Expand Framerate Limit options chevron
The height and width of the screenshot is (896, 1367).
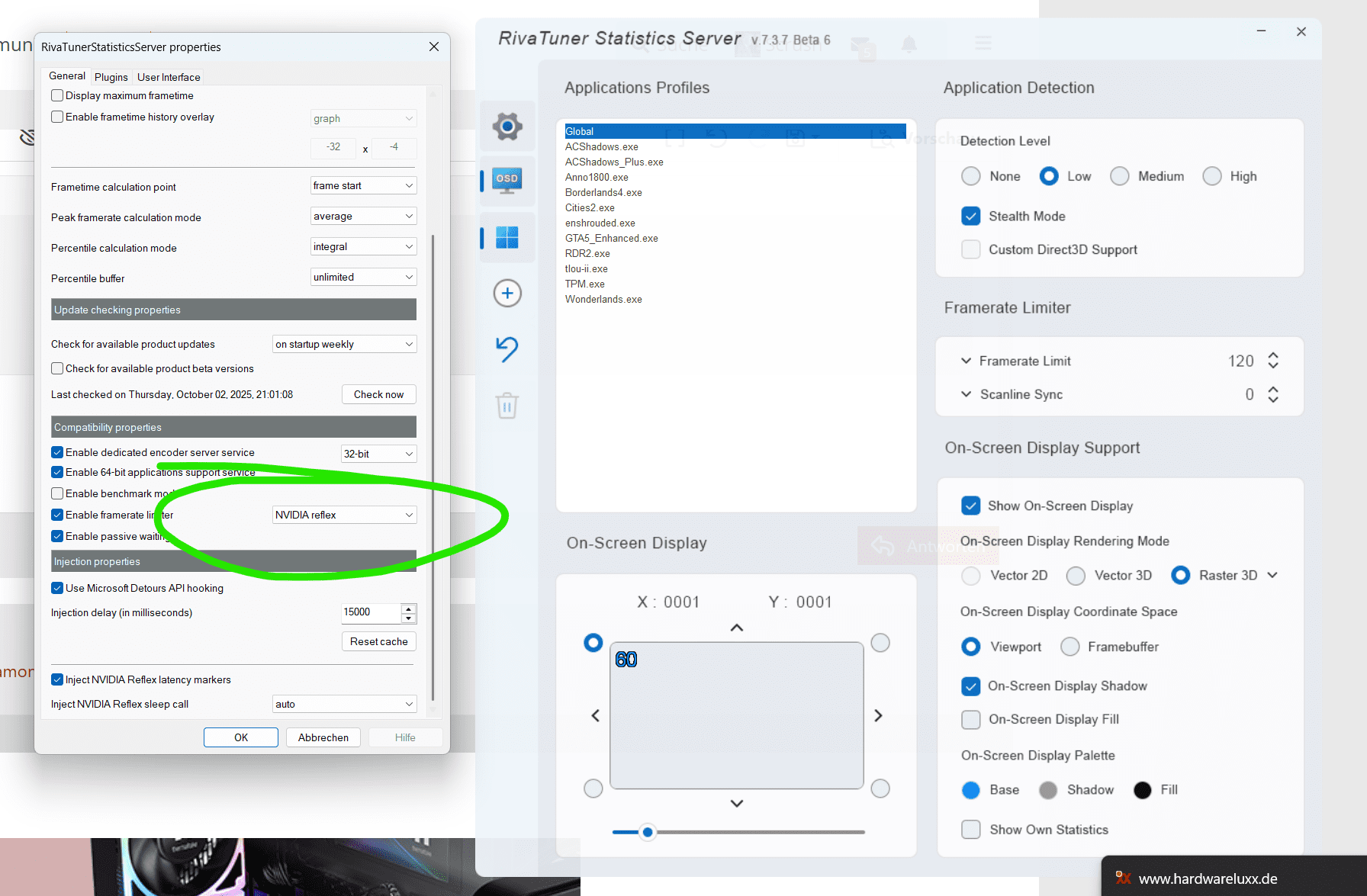point(966,361)
